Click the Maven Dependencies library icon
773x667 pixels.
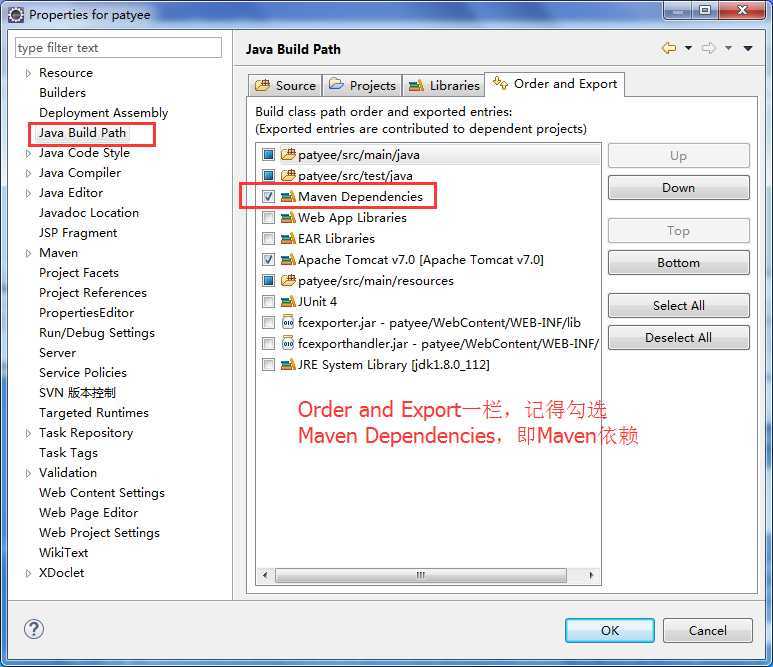pyautogui.click(x=288, y=197)
